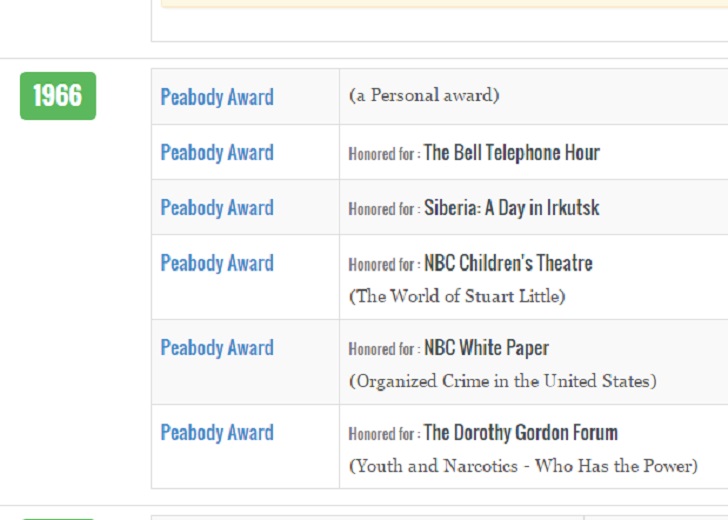The width and height of the screenshot is (728, 520).
Task: Click 'Honored for :' label in Siberia row
Action: click(384, 209)
